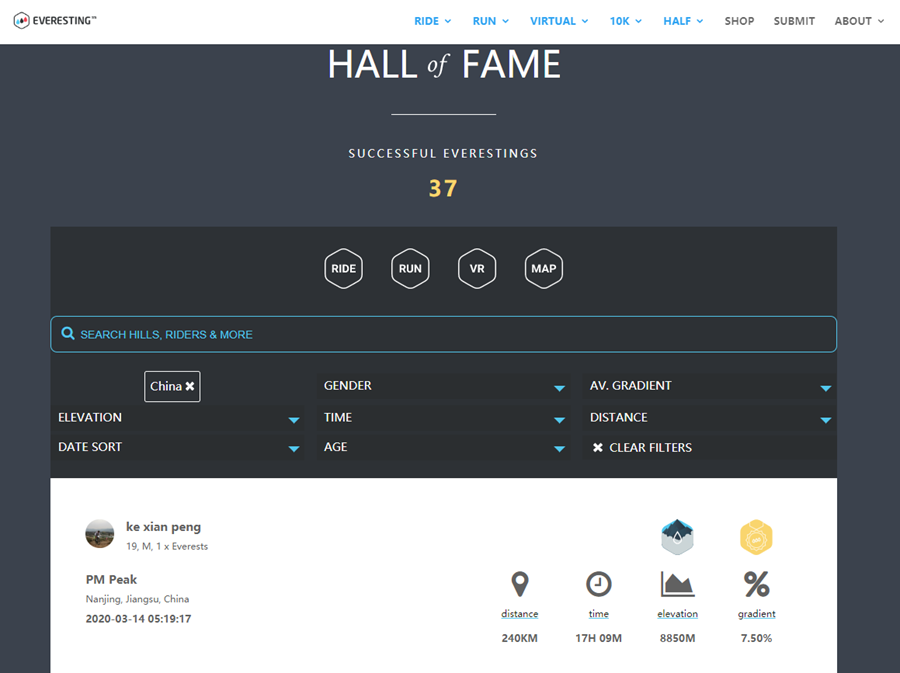Open the RUN navigation menu

(491, 21)
